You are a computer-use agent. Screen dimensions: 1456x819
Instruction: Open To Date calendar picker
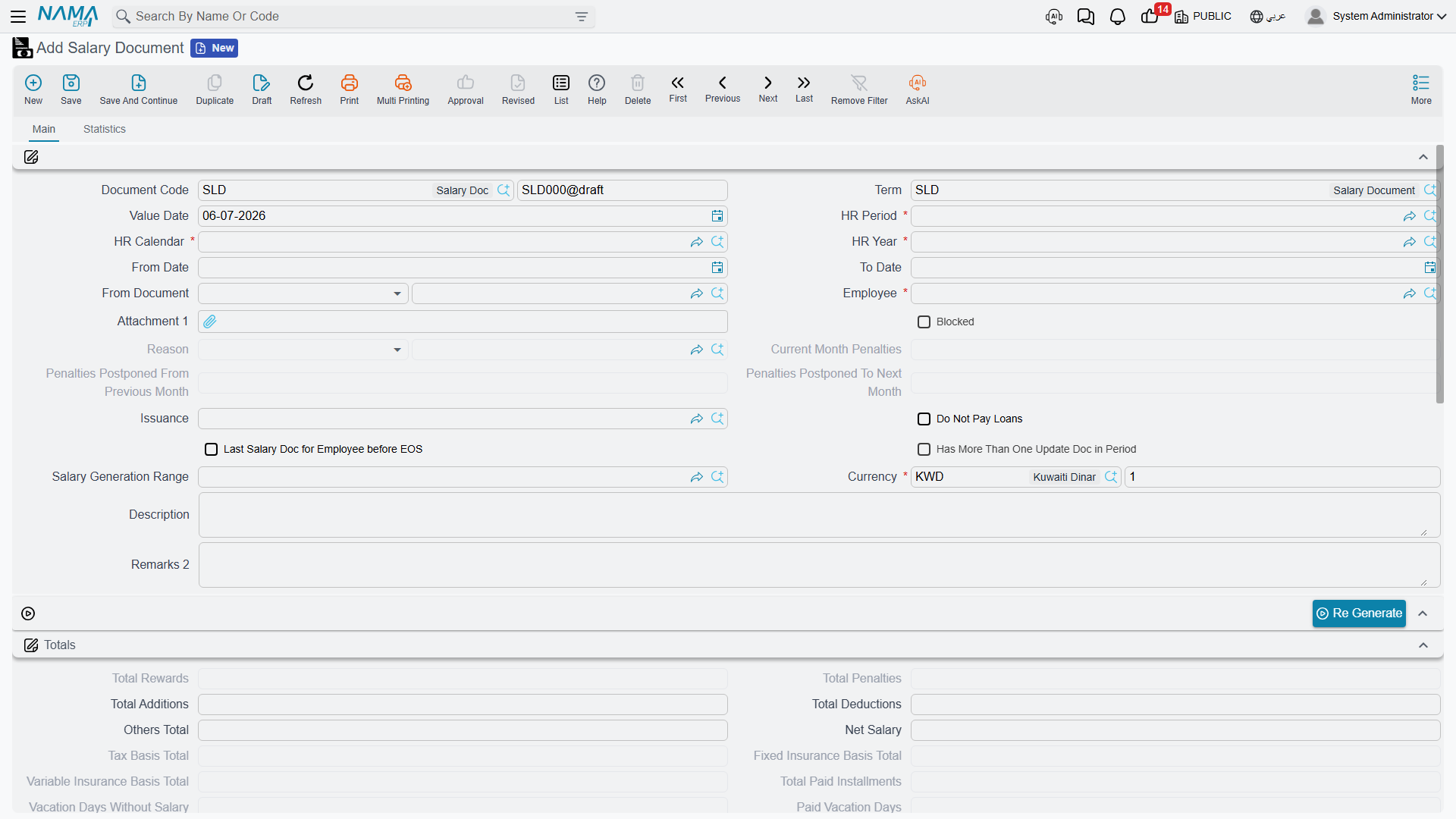coord(1430,268)
